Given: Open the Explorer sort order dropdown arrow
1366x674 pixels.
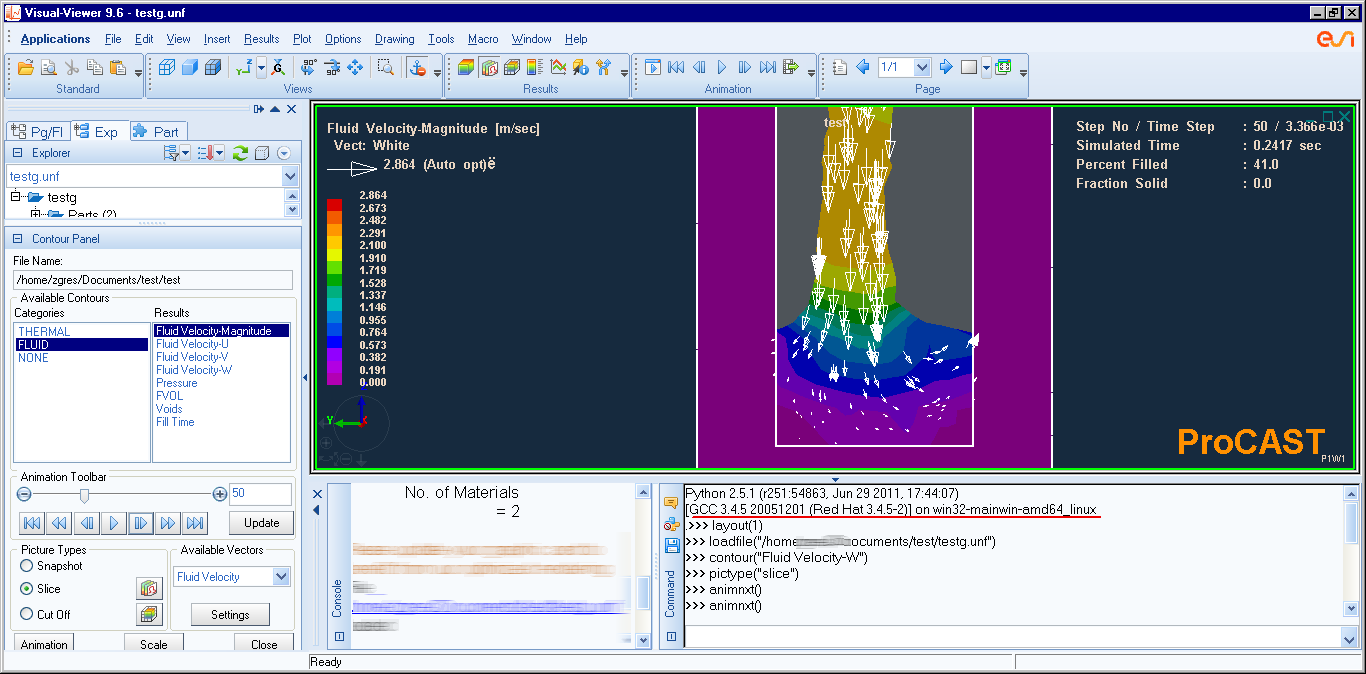Looking at the screenshot, I should click(219, 153).
